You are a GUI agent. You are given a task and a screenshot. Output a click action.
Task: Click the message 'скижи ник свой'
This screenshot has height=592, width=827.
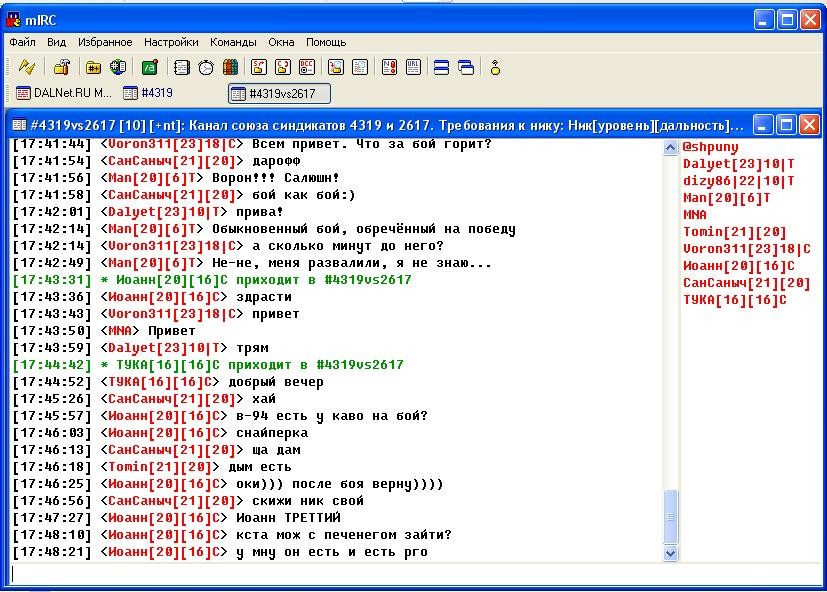click(307, 500)
